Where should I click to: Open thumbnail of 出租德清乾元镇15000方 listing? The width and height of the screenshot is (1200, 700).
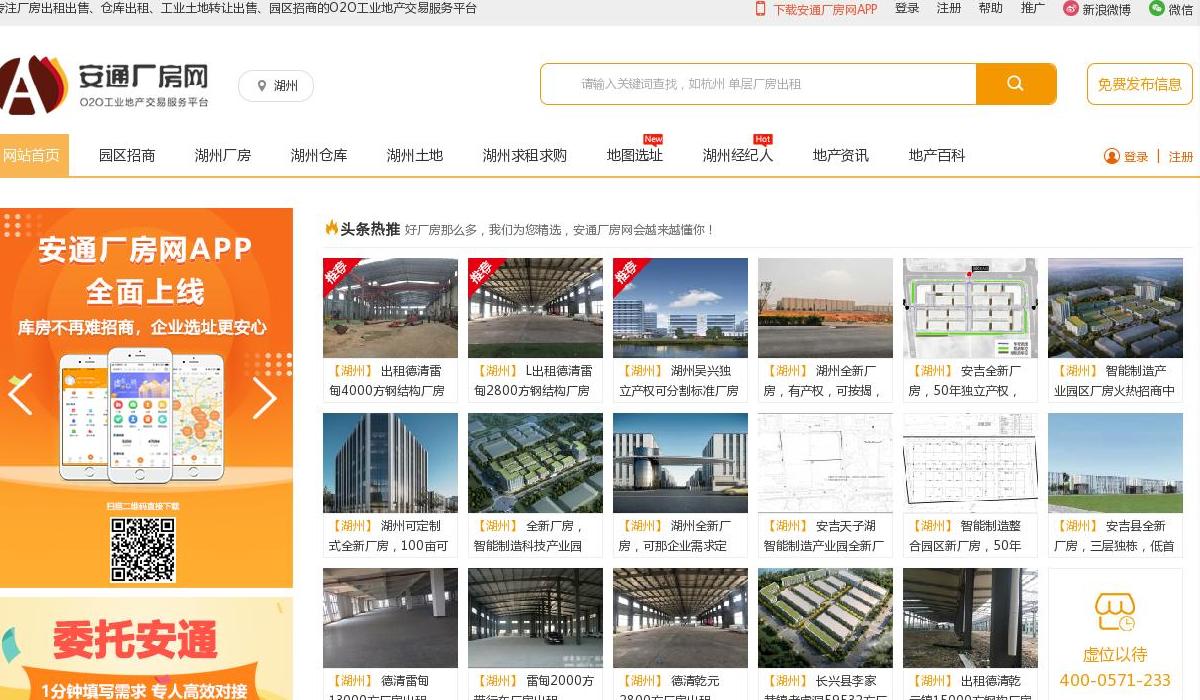click(x=970, y=618)
